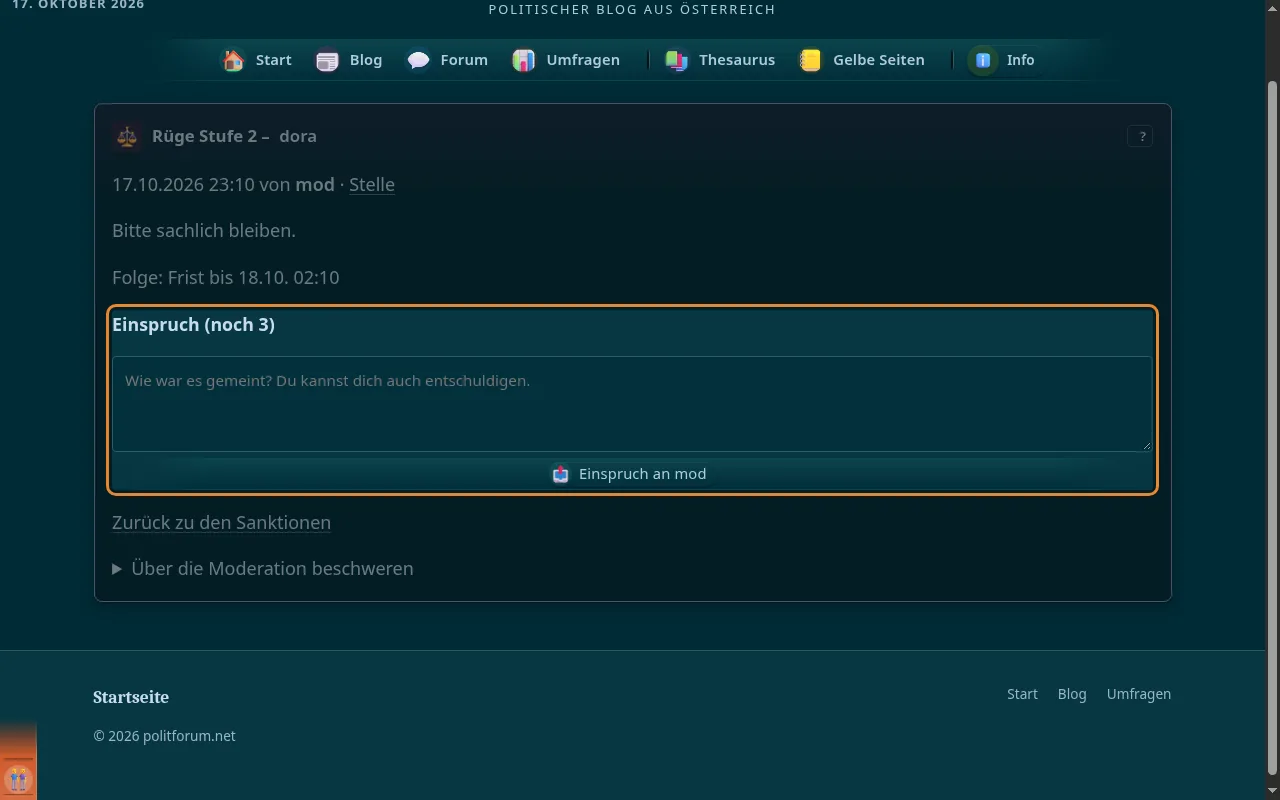Click the © 2026 politforum.net notice
The image size is (1280, 800).
(164, 736)
